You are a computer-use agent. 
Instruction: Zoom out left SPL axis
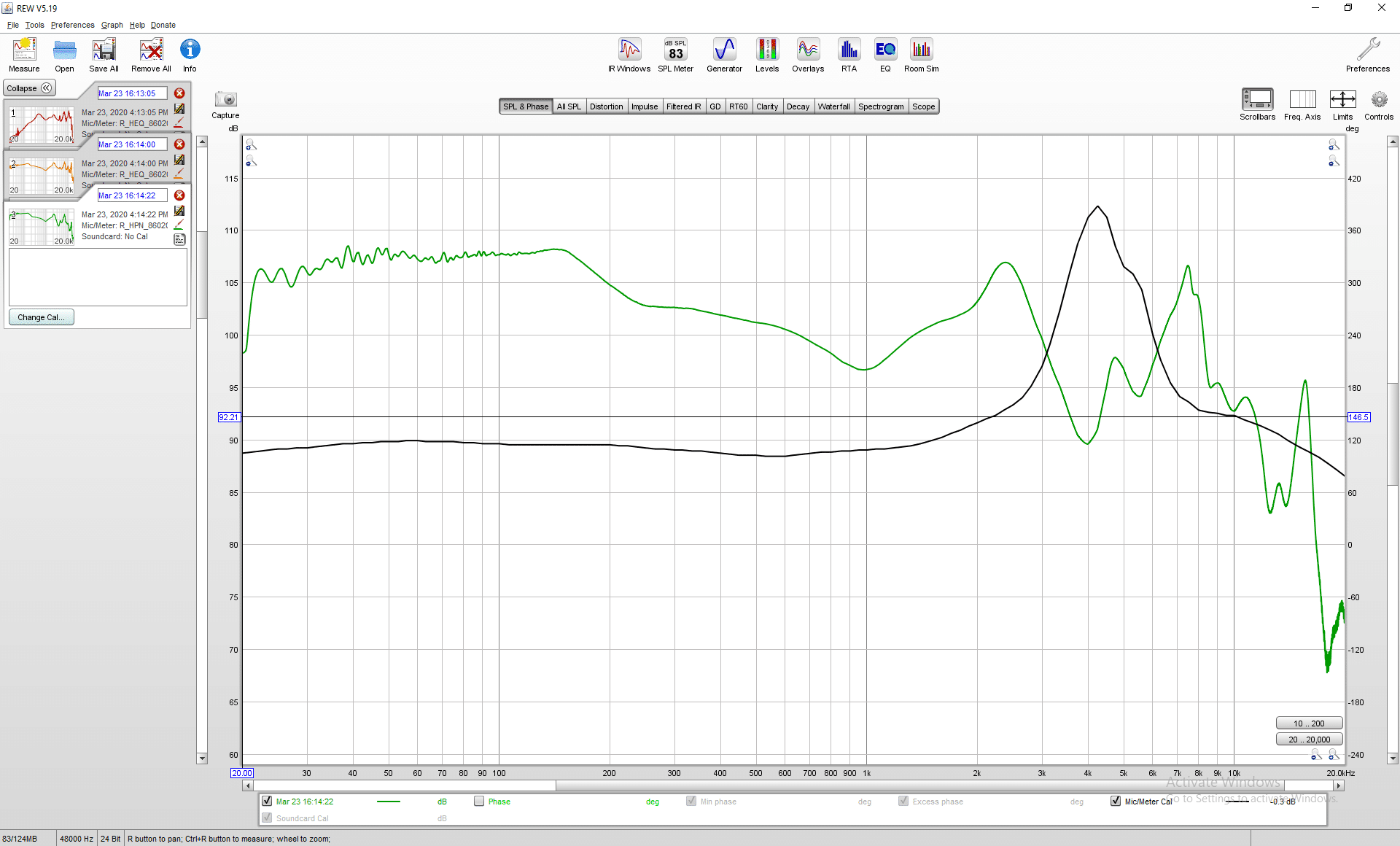[x=252, y=160]
